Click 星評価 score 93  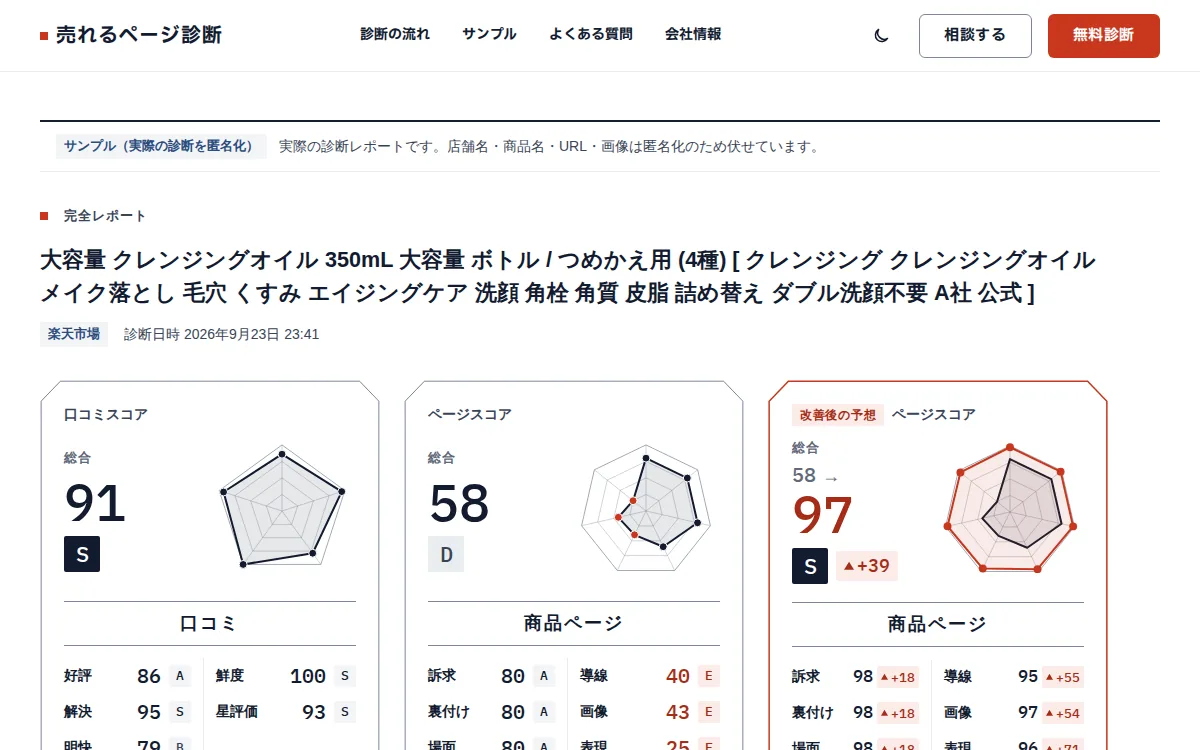(314, 712)
